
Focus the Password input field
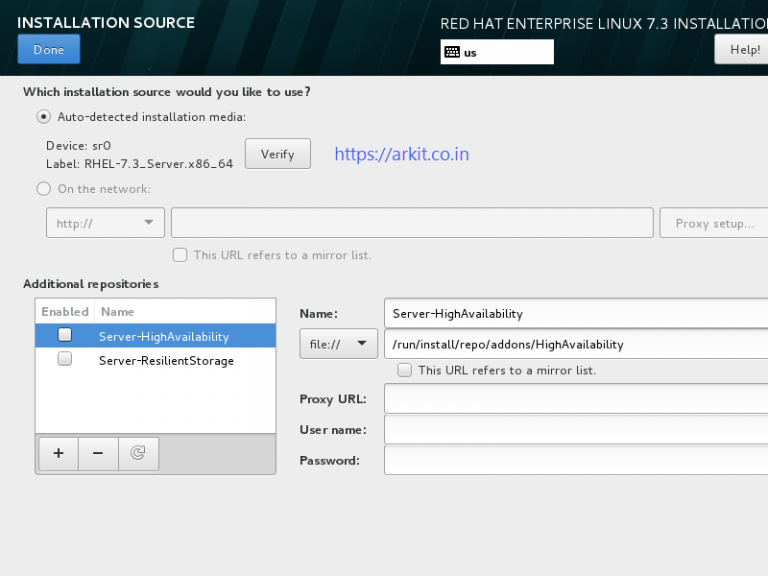(x=576, y=460)
